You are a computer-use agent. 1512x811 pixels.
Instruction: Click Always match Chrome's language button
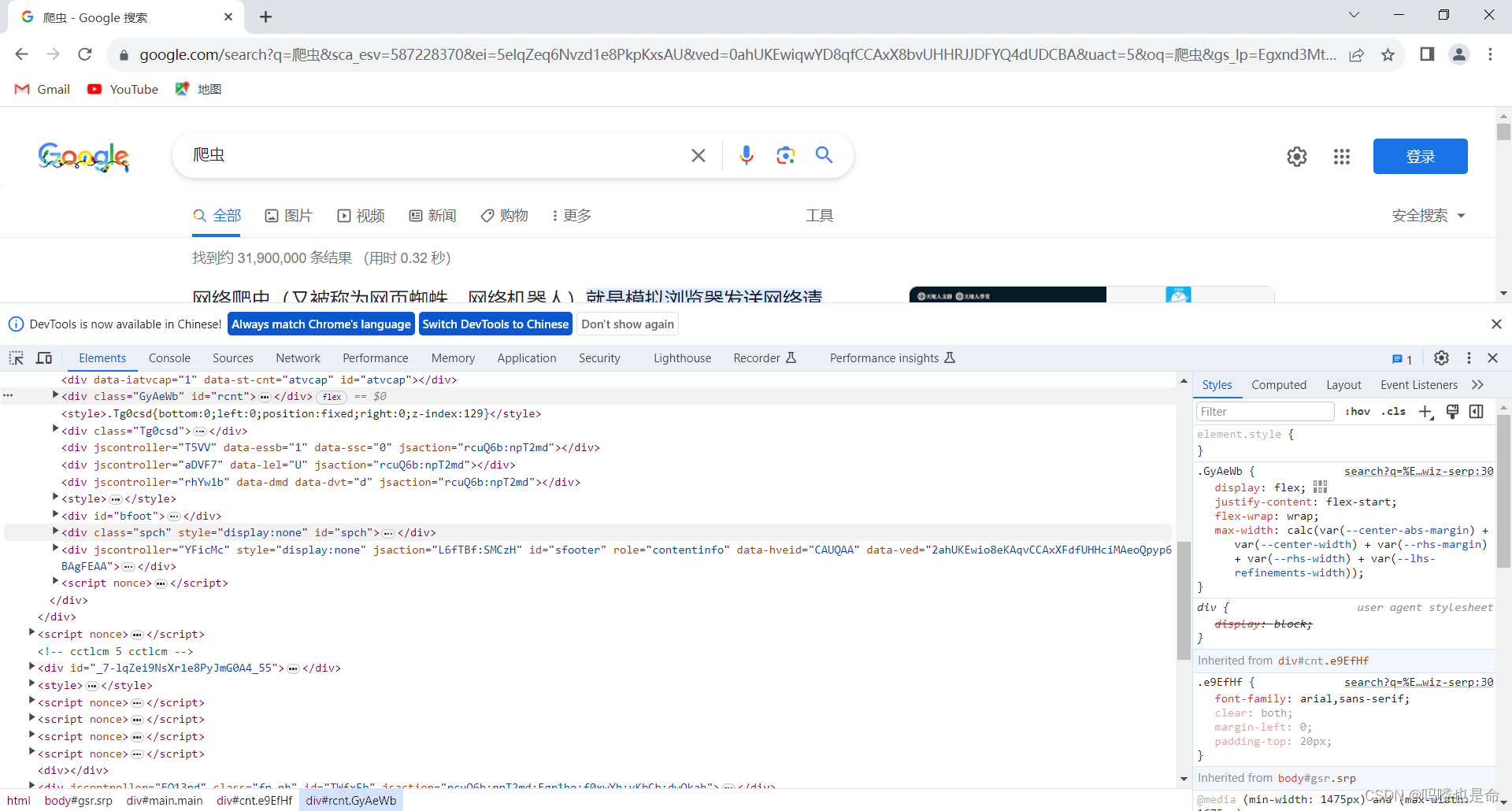[321, 324]
